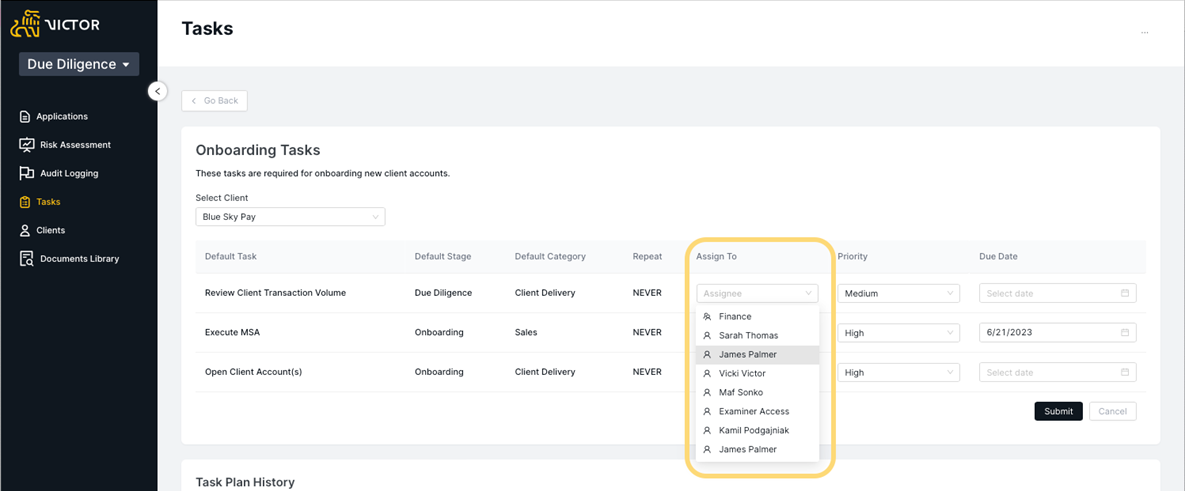Click the Cancel button
The width and height of the screenshot is (1185, 491).
tap(1112, 412)
